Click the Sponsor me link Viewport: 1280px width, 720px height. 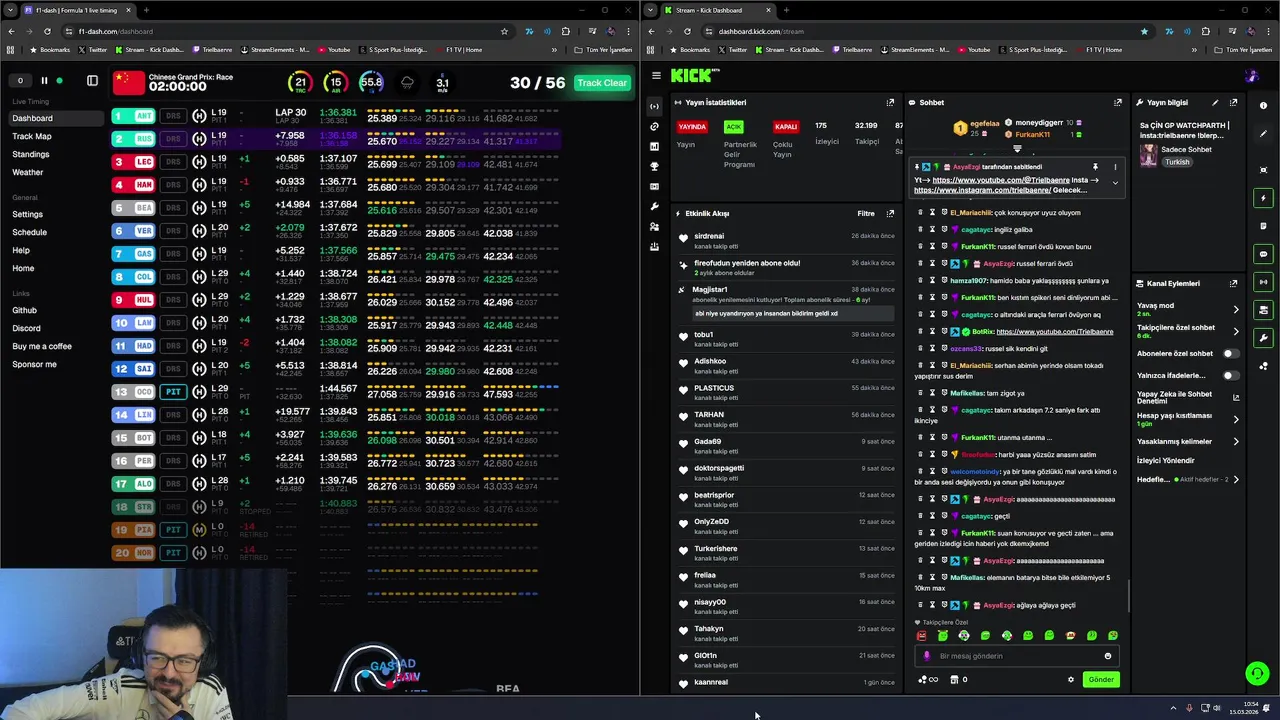(34, 364)
